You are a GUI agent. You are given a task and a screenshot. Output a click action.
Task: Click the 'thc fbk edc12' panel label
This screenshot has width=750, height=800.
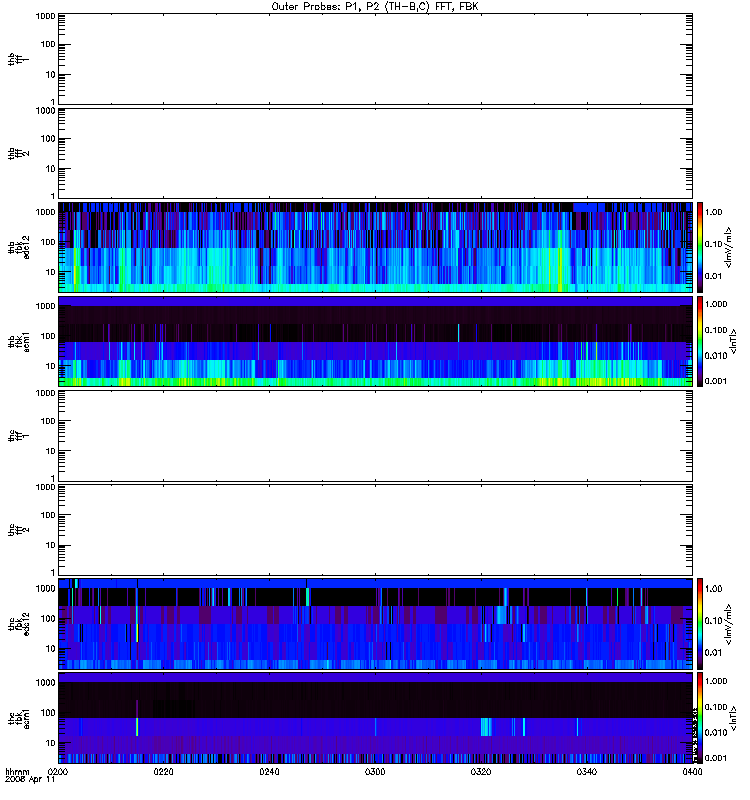[x=18, y=624]
